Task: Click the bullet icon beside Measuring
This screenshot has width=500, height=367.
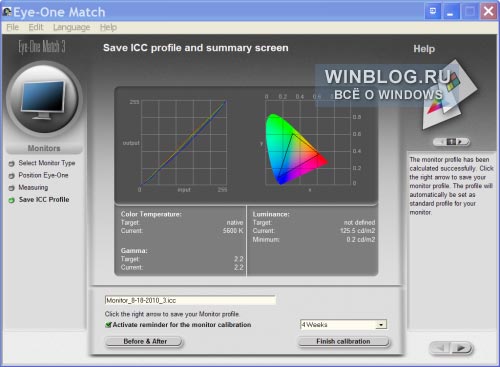Action: [12, 188]
